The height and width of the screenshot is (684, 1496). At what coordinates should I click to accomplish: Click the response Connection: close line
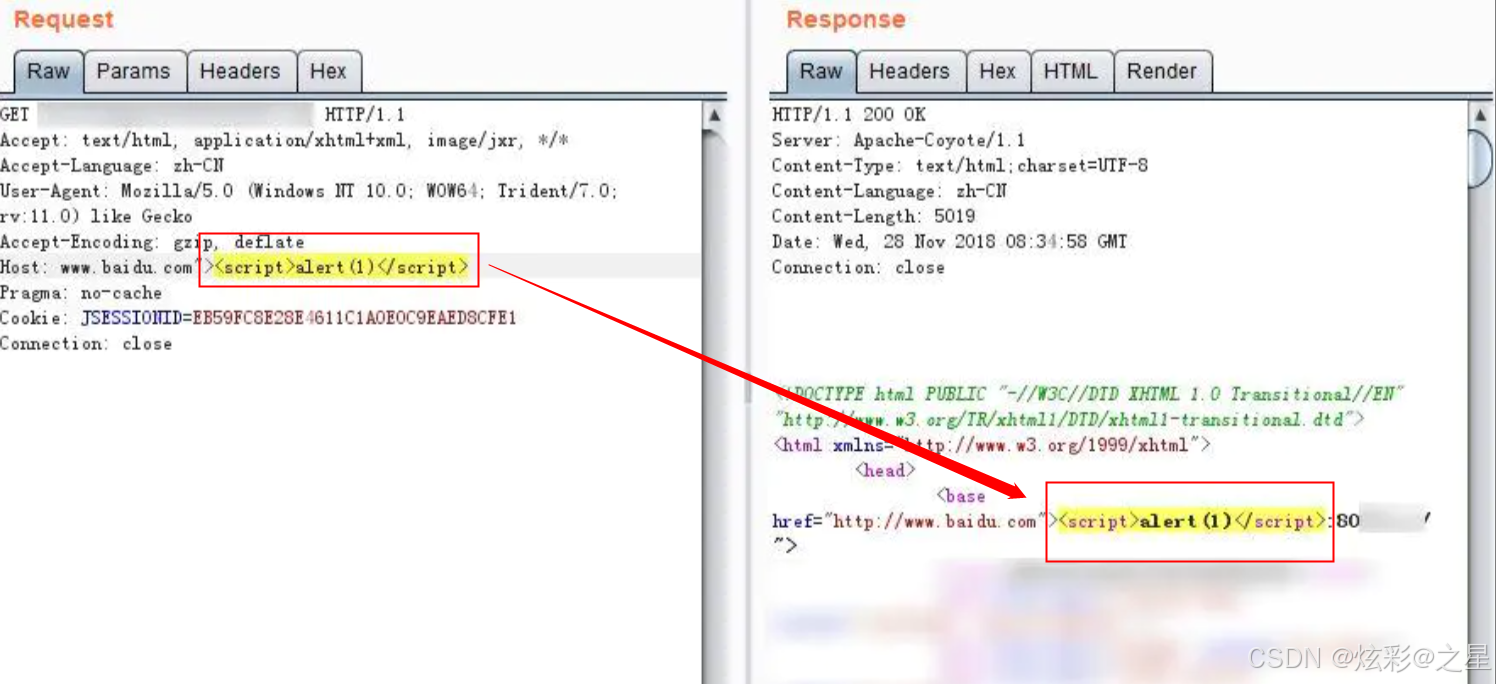(858, 267)
